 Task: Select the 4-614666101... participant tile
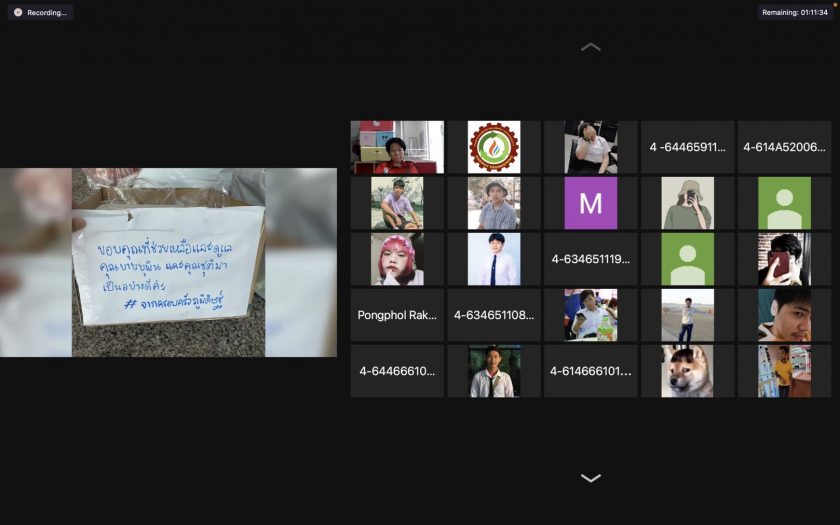pos(590,371)
